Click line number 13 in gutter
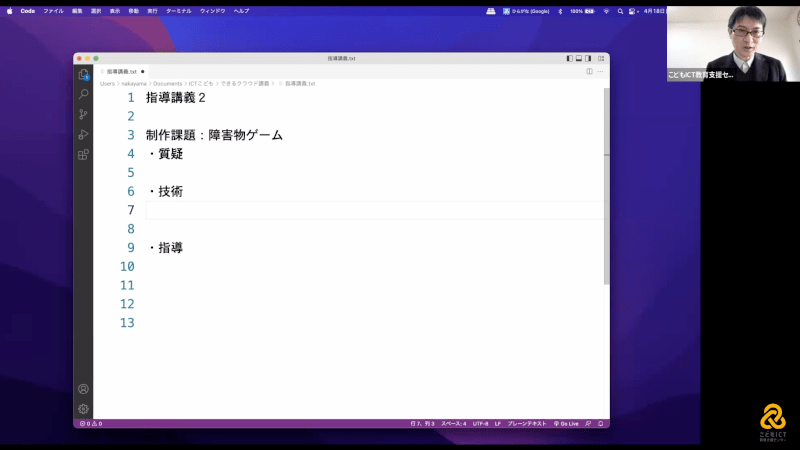 pos(127,322)
